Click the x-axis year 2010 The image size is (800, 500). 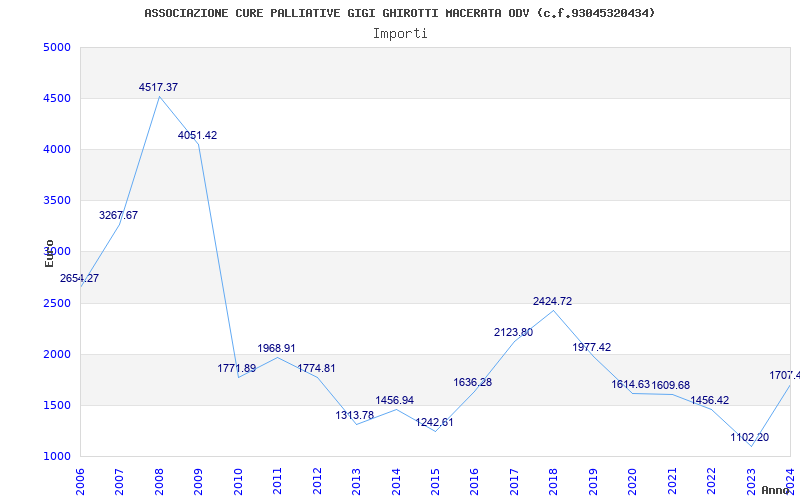tap(238, 482)
